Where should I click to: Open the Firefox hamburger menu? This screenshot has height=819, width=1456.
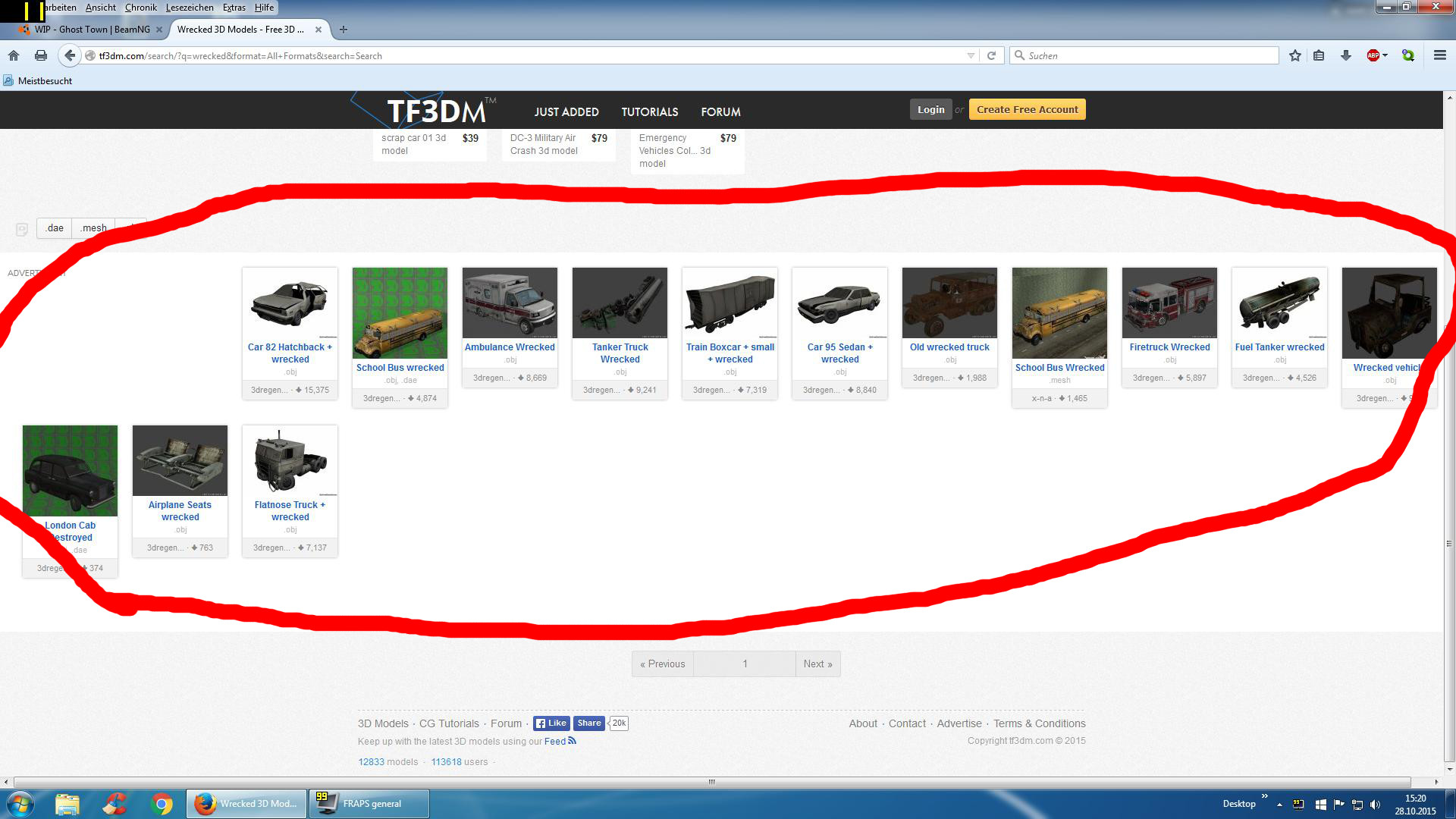[1440, 55]
